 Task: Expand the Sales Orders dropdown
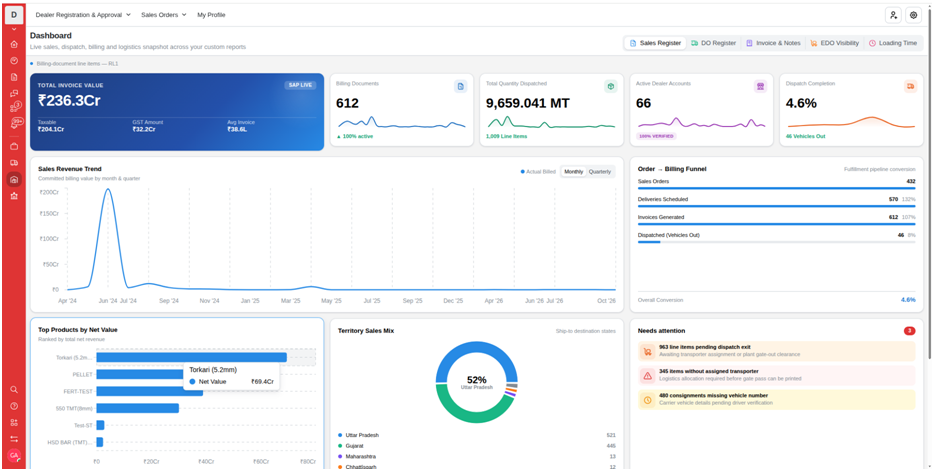pos(164,15)
